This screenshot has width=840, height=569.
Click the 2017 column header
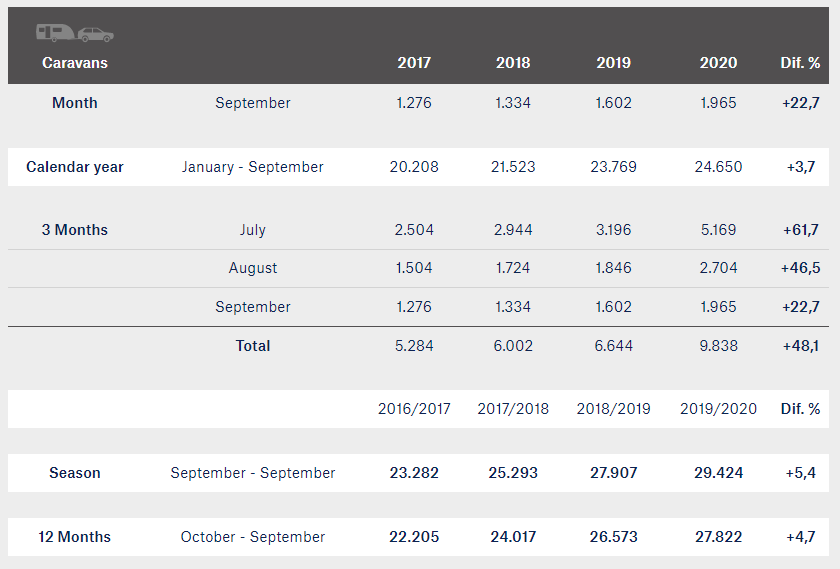[x=414, y=63]
